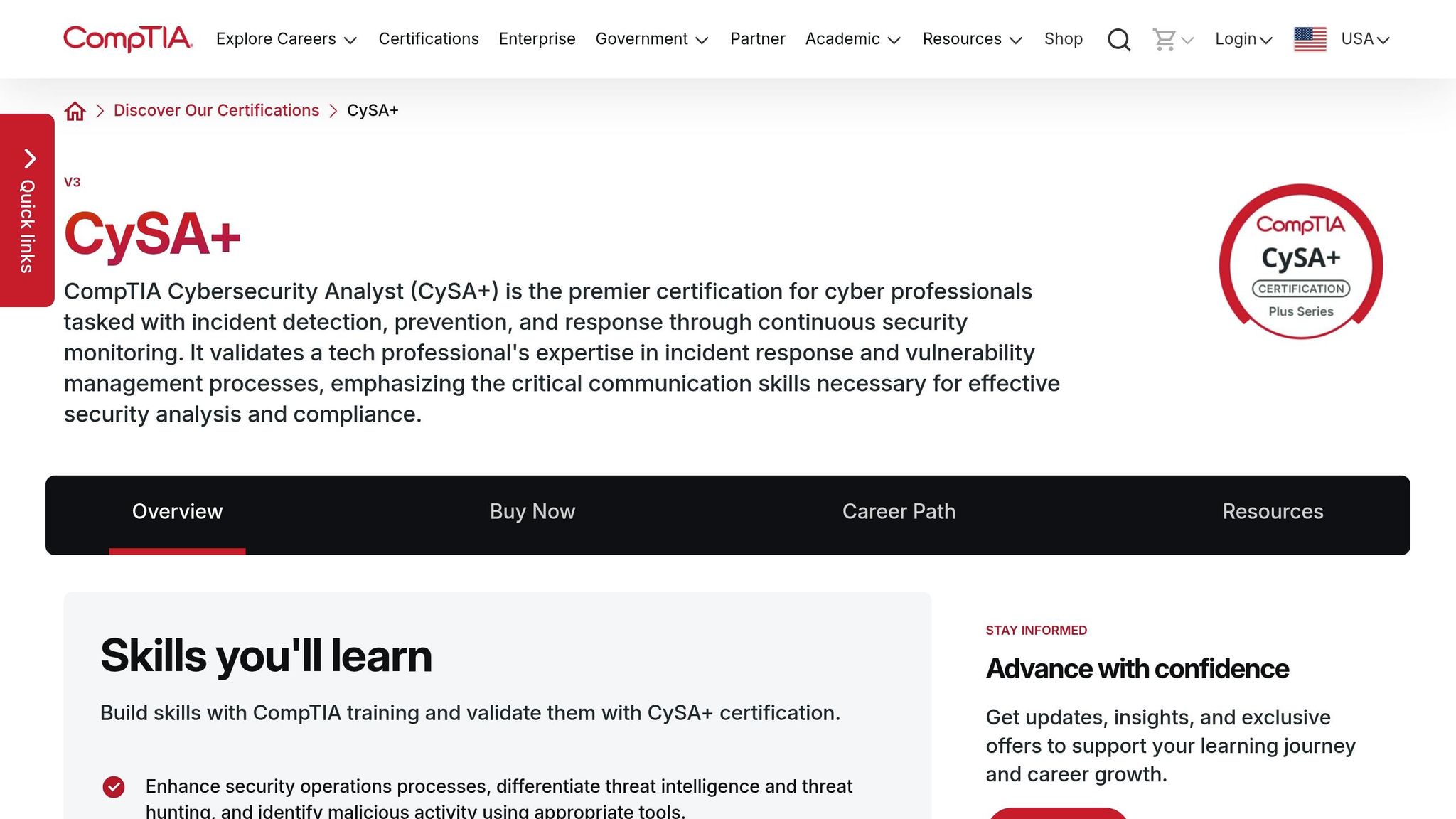Image resolution: width=1456 pixels, height=819 pixels.
Task: Switch to the Career Path tab
Action: pyautogui.click(x=899, y=511)
